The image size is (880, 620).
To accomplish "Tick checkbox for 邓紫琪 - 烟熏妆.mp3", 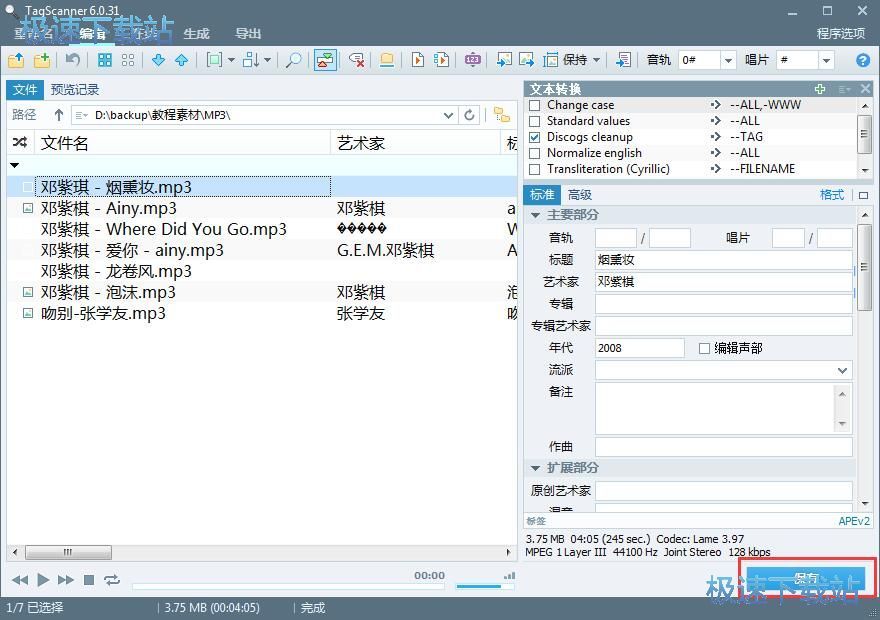I will 28,187.
